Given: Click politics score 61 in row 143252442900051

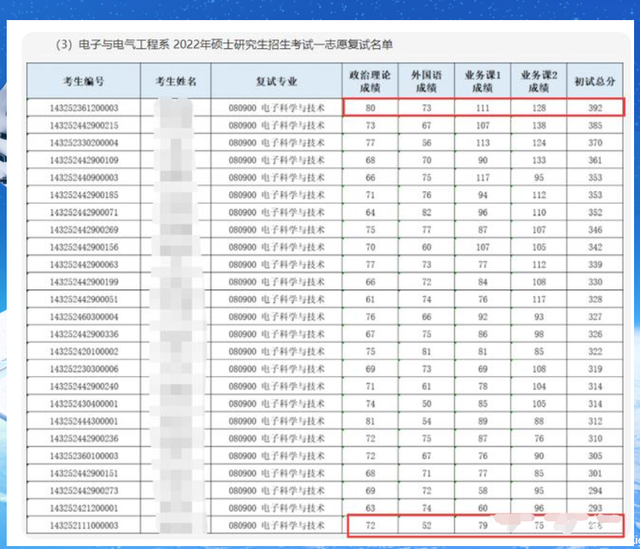Looking at the screenshot, I should pyautogui.click(x=370, y=299).
